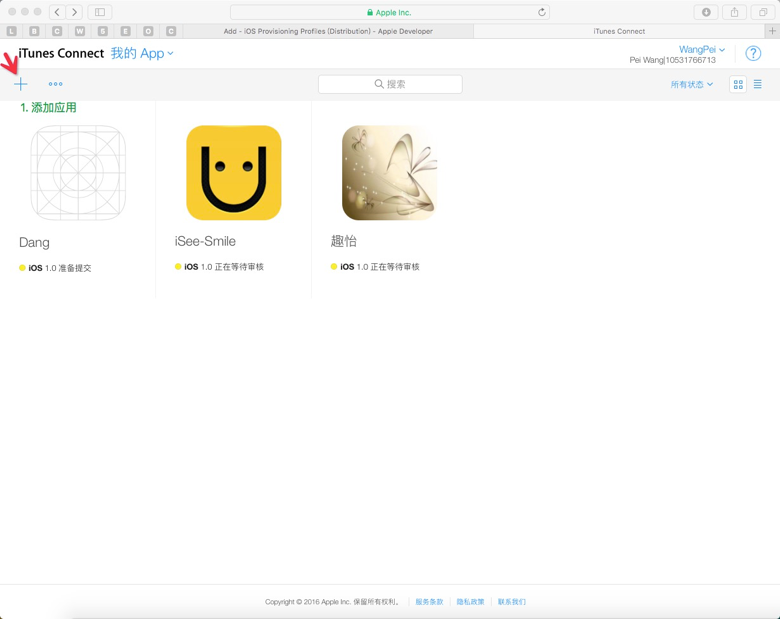Select the iSee-Smile app name
780x619 pixels.
coord(205,241)
